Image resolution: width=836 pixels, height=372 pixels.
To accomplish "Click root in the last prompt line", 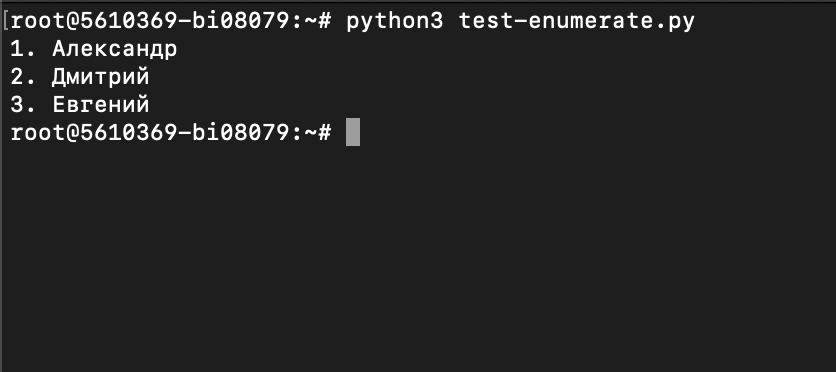I will [37, 133].
